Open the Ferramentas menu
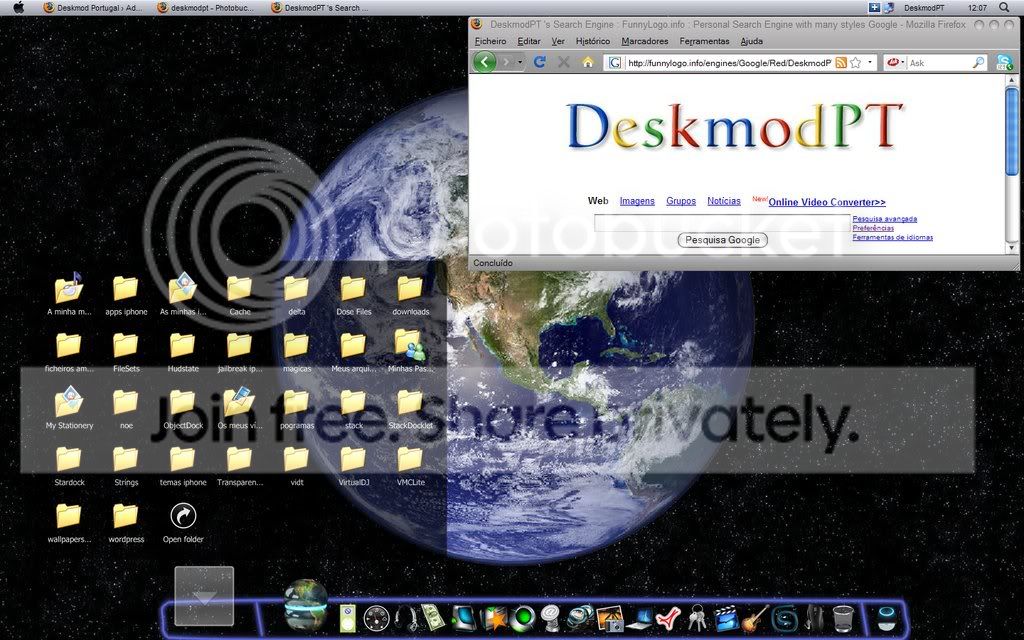The height and width of the screenshot is (640, 1024). 704,41
